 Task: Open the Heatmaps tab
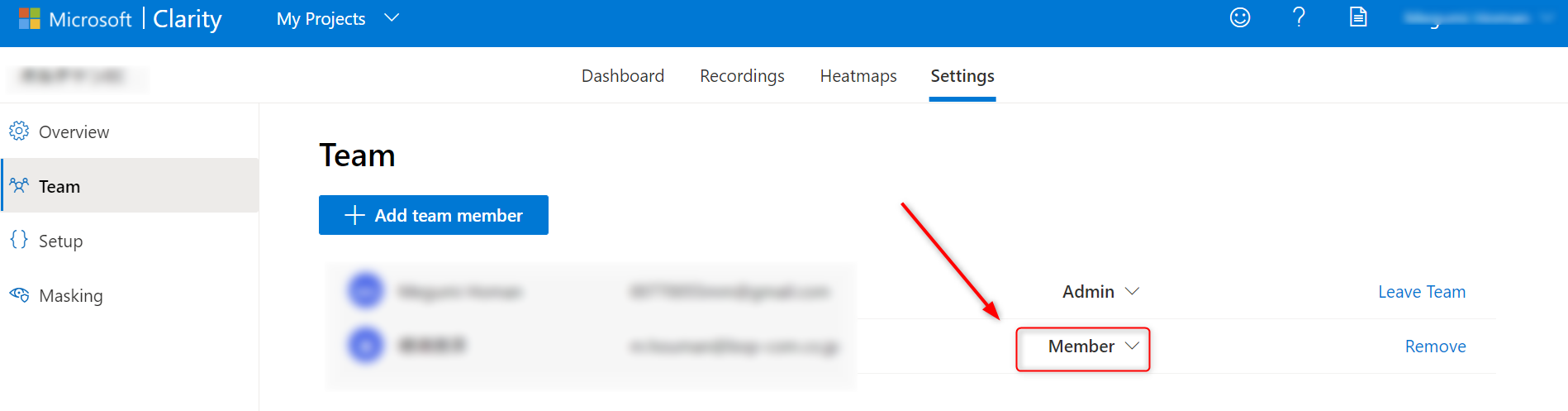pos(858,76)
